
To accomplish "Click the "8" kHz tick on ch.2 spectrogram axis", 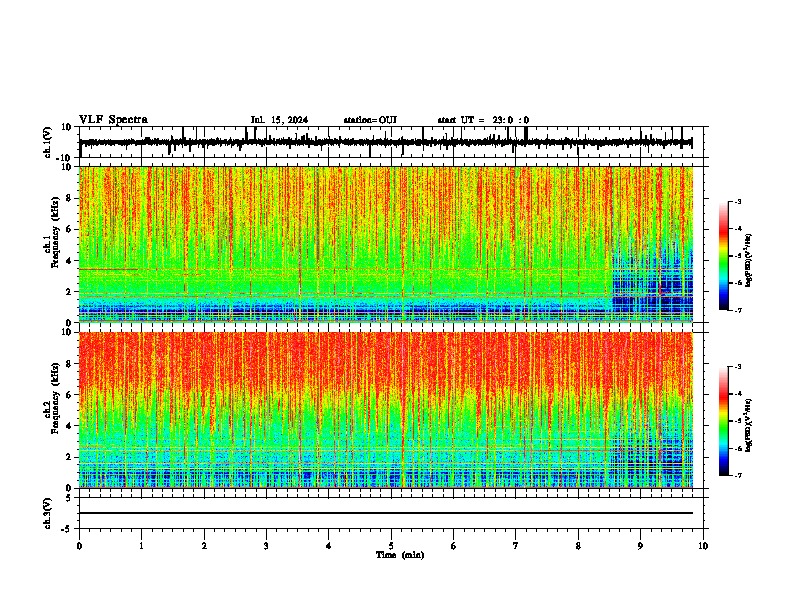I will point(70,364).
